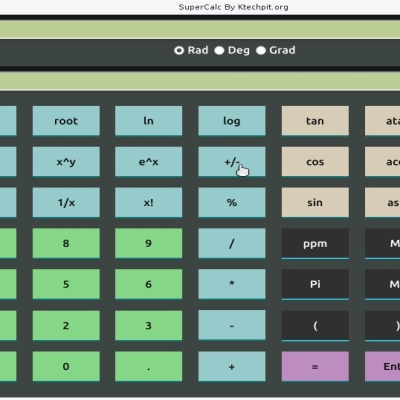Click the number 3 key
The image size is (400, 400).
pos(149,325)
